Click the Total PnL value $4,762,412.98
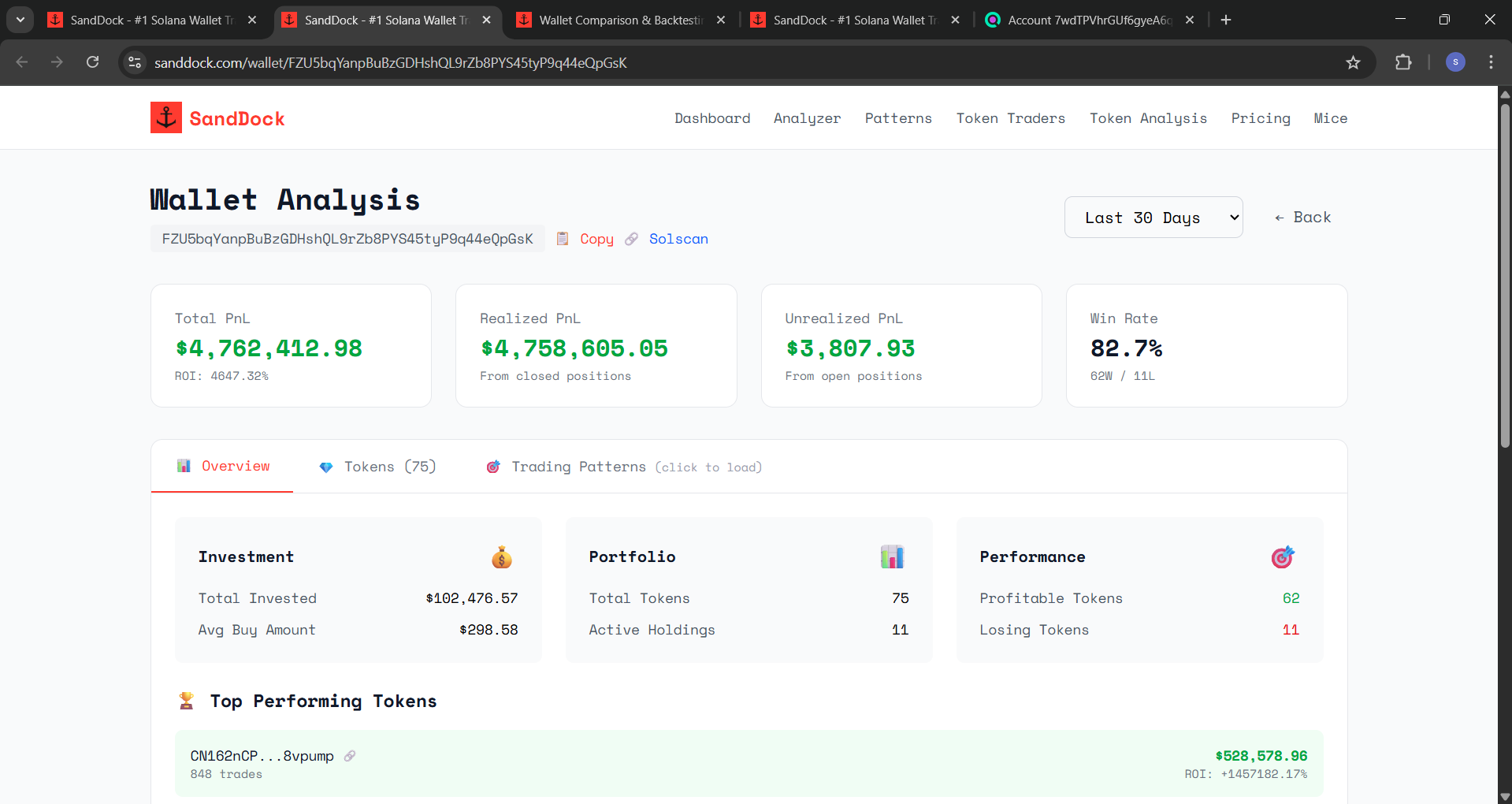 coord(269,348)
